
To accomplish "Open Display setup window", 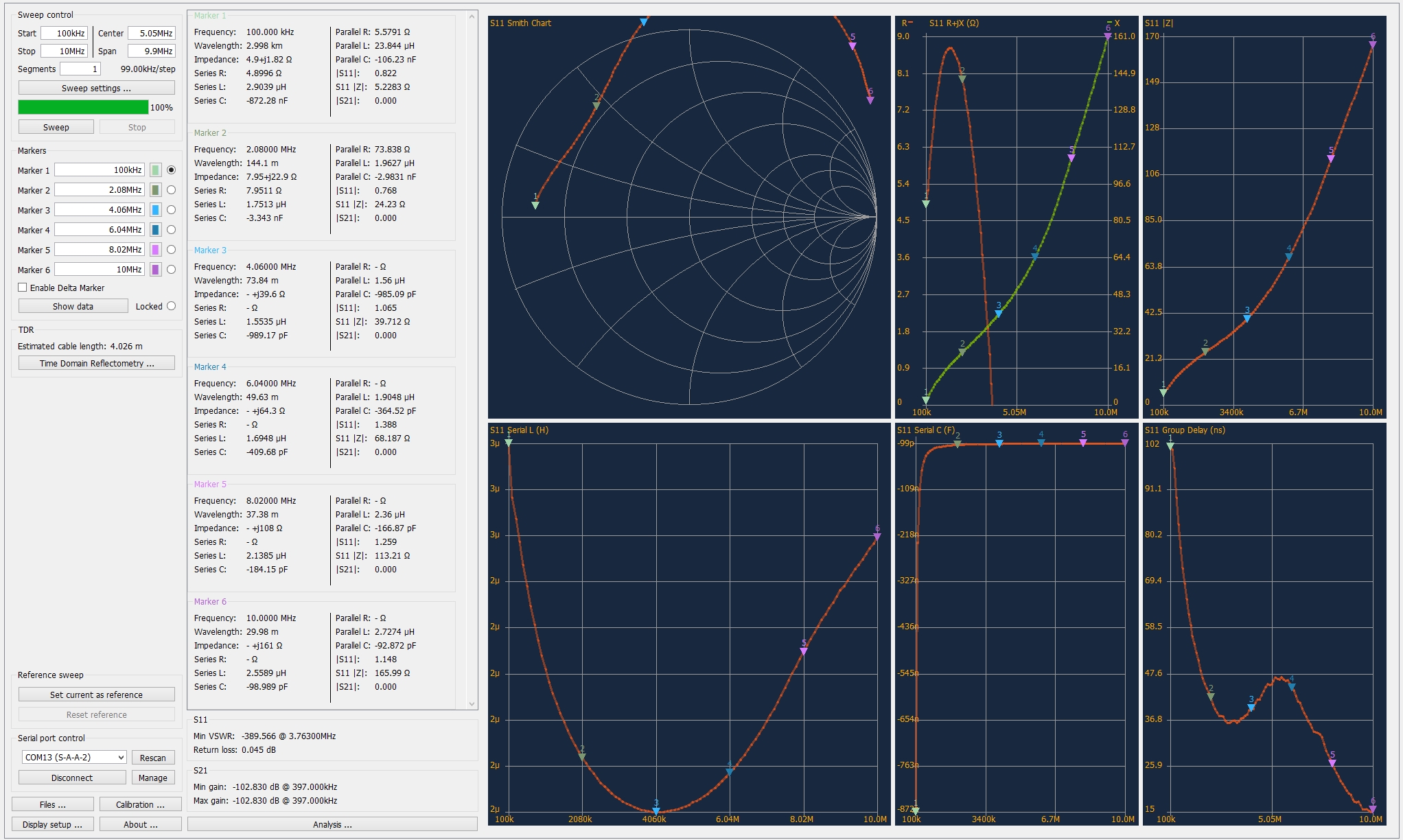I will [x=53, y=824].
